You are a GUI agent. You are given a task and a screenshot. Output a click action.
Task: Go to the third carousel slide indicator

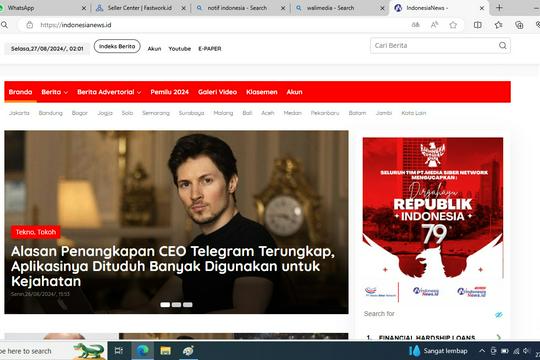(x=188, y=305)
